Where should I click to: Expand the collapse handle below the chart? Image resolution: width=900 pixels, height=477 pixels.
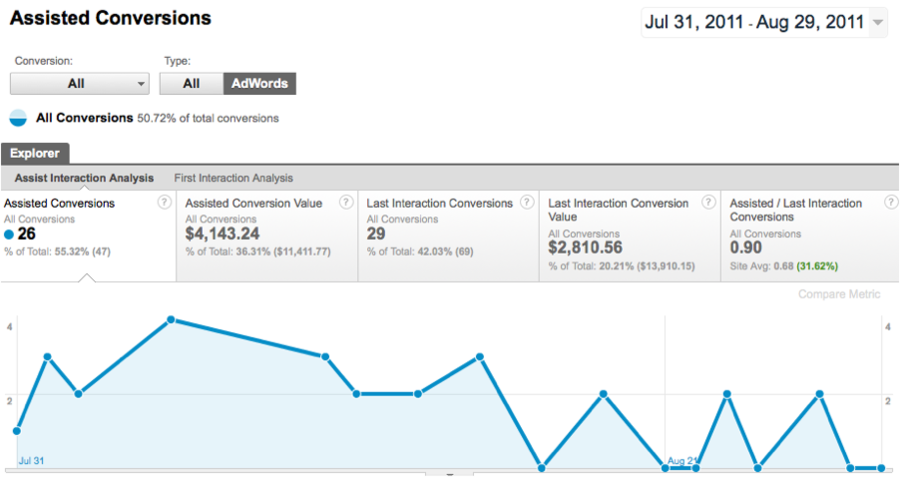click(x=450, y=474)
